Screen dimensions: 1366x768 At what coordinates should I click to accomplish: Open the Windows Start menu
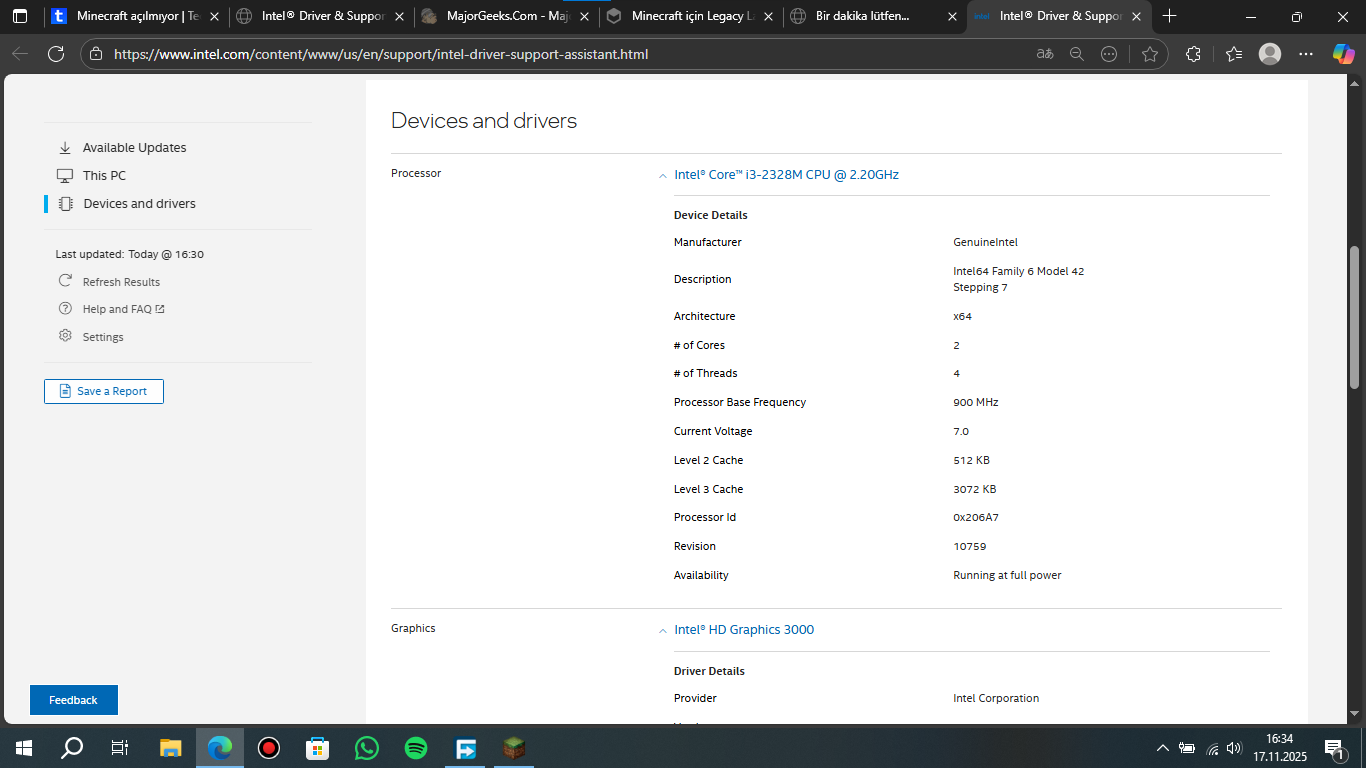click(23, 748)
